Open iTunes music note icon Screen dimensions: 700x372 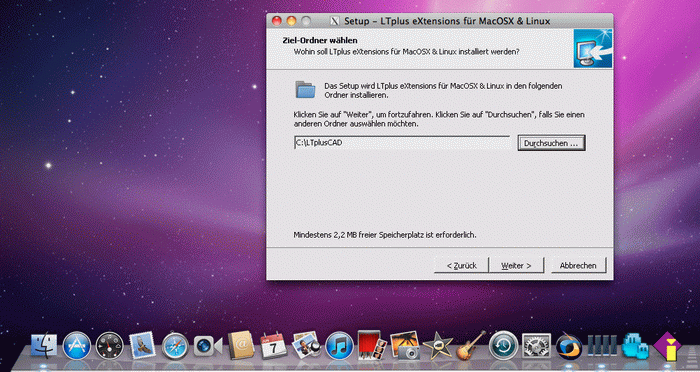[339, 346]
